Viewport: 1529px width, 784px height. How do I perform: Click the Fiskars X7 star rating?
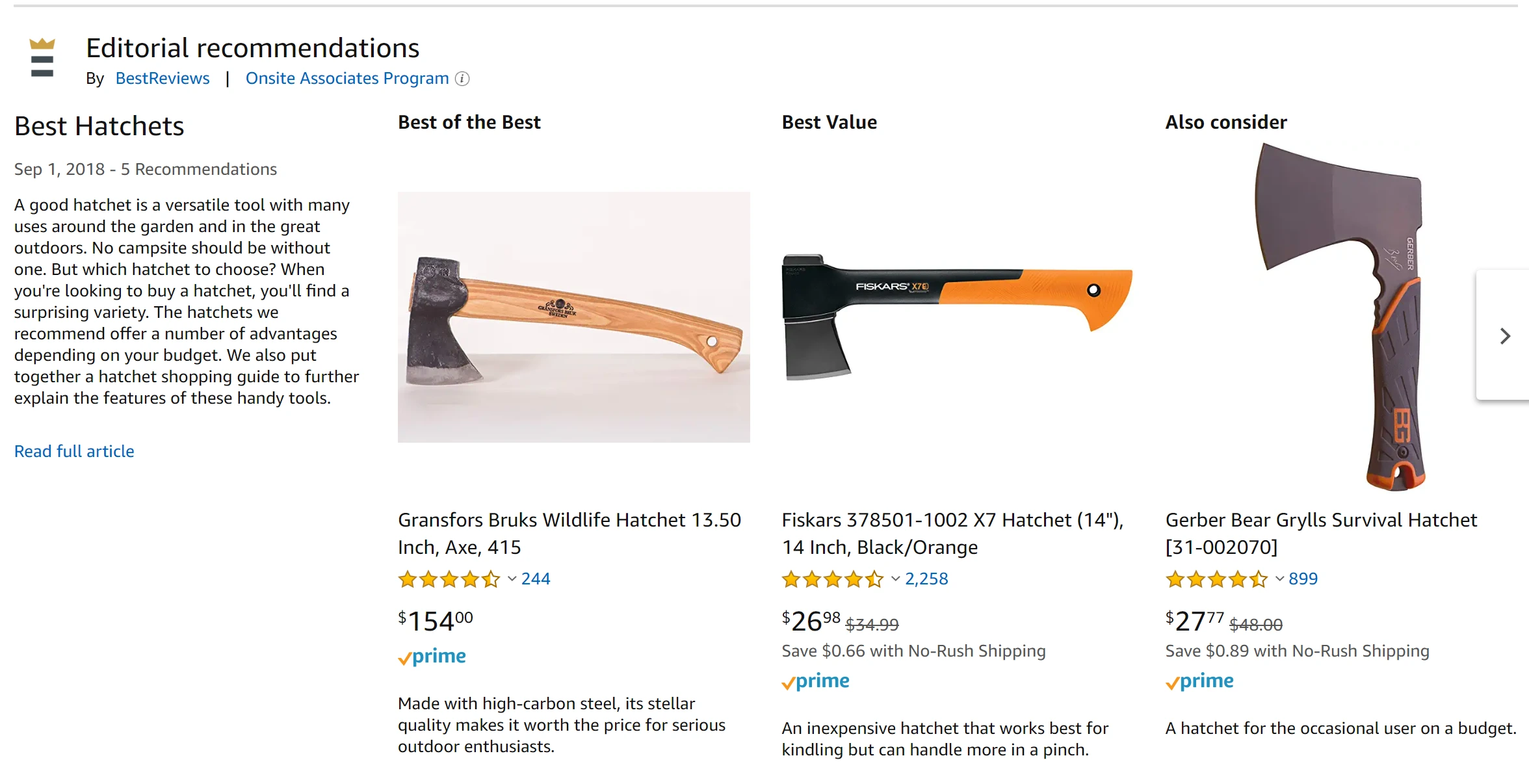[x=833, y=579]
